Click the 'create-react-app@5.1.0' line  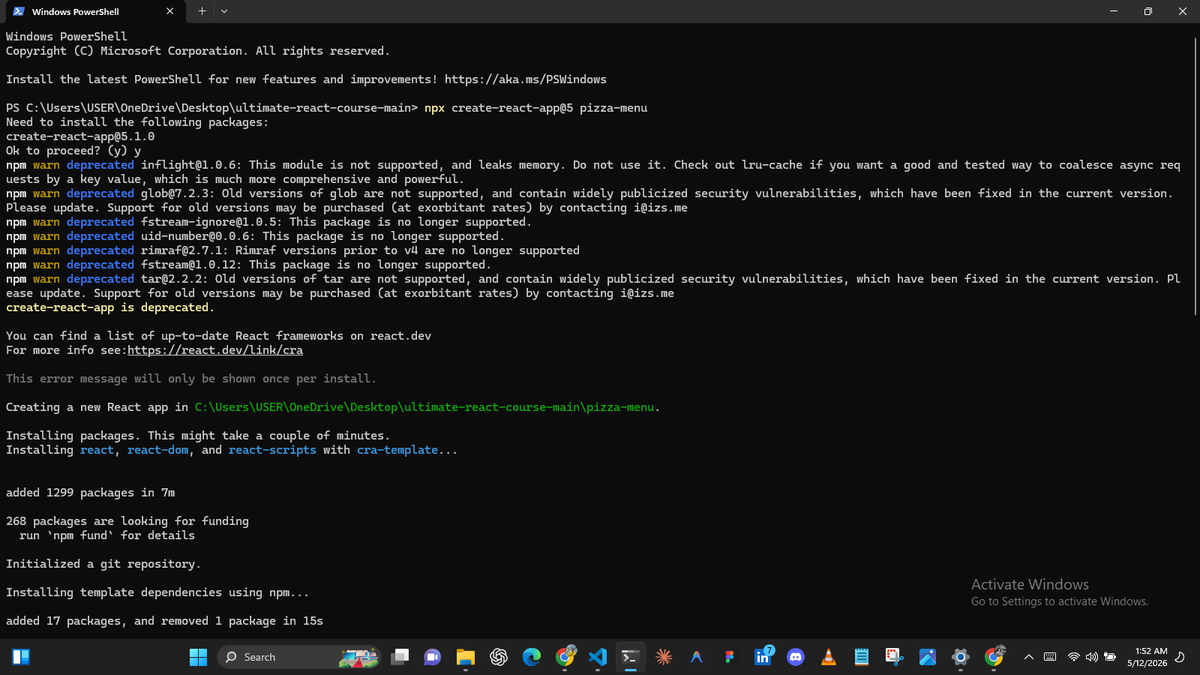[x=80, y=137]
